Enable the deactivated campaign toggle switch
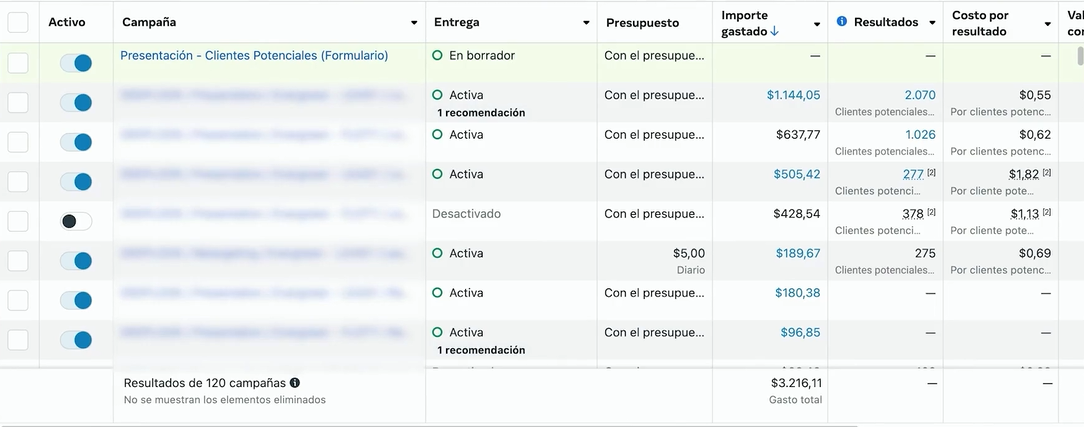The width and height of the screenshot is (1084, 427). point(76,221)
